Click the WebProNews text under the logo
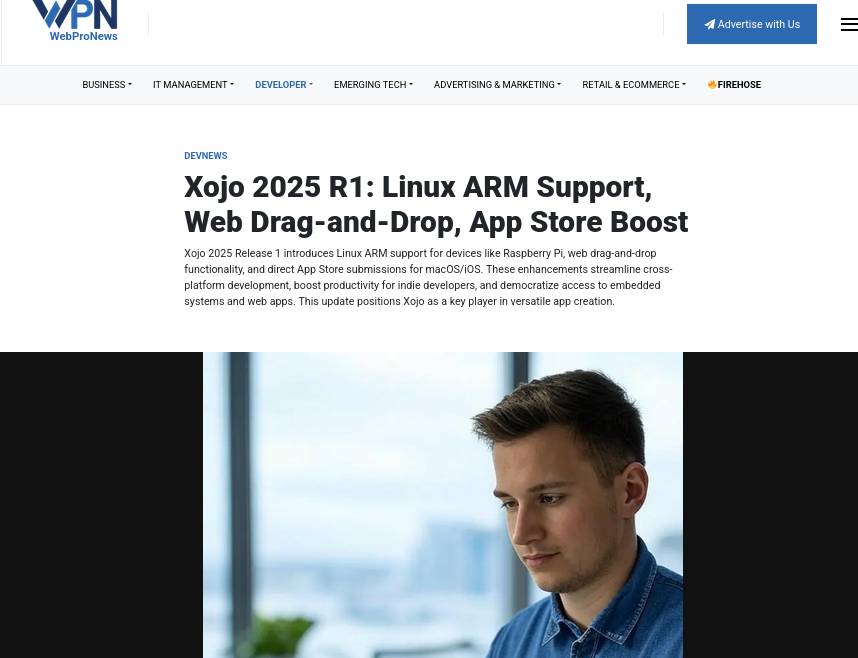This screenshot has height=658, width=858. pos(83,37)
